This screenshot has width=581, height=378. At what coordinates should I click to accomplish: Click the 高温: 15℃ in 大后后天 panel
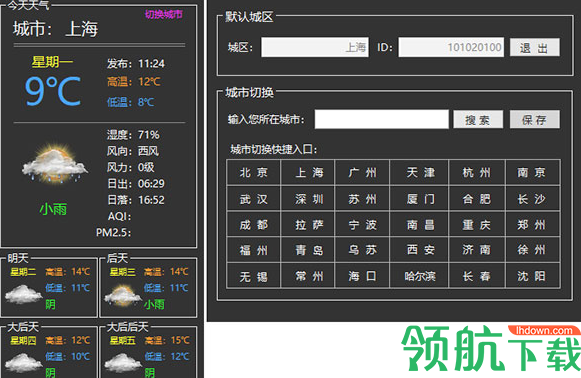167,340
